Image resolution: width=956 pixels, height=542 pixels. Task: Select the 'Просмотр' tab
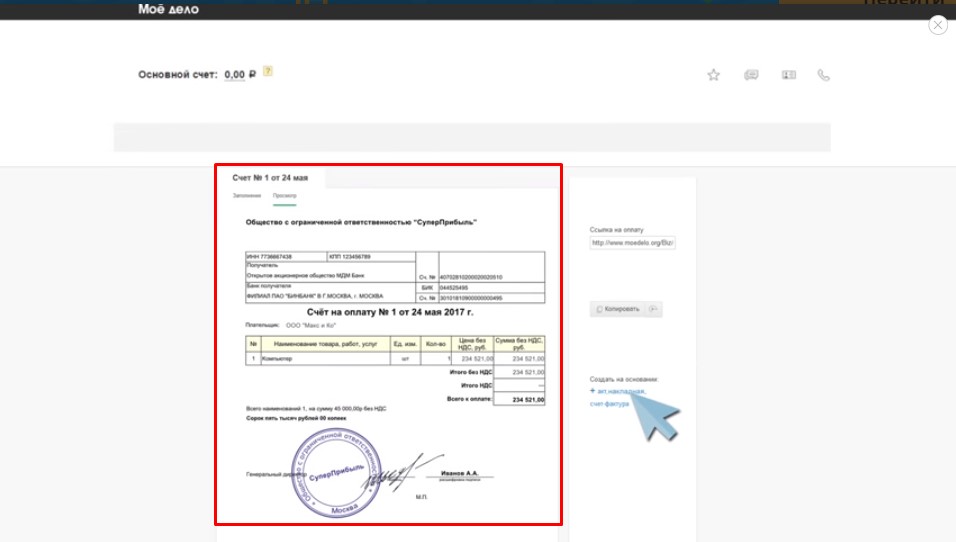[284, 195]
